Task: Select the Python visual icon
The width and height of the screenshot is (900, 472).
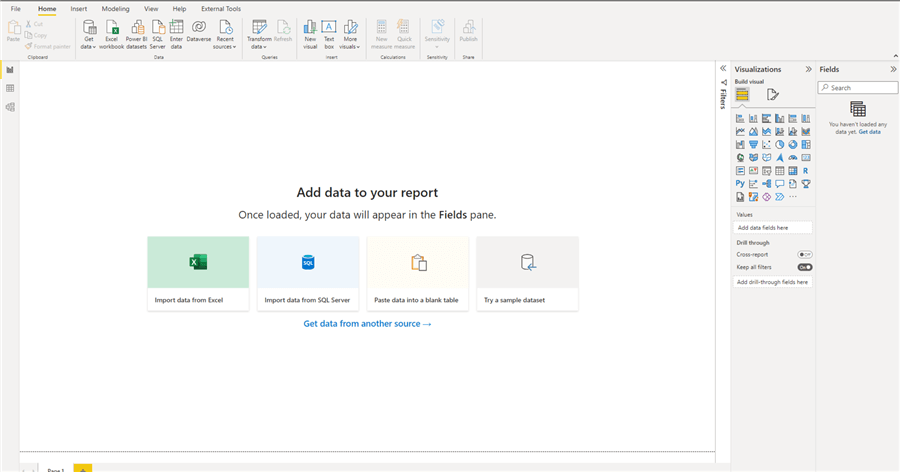Action: click(x=740, y=184)
